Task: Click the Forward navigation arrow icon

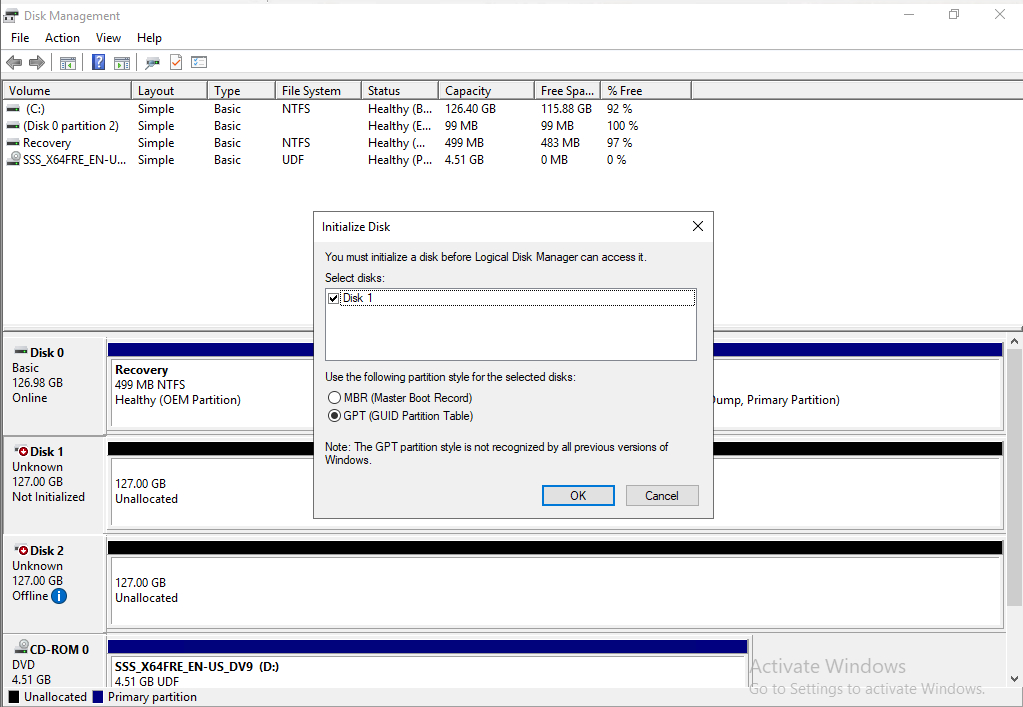Action: point(37,61)
